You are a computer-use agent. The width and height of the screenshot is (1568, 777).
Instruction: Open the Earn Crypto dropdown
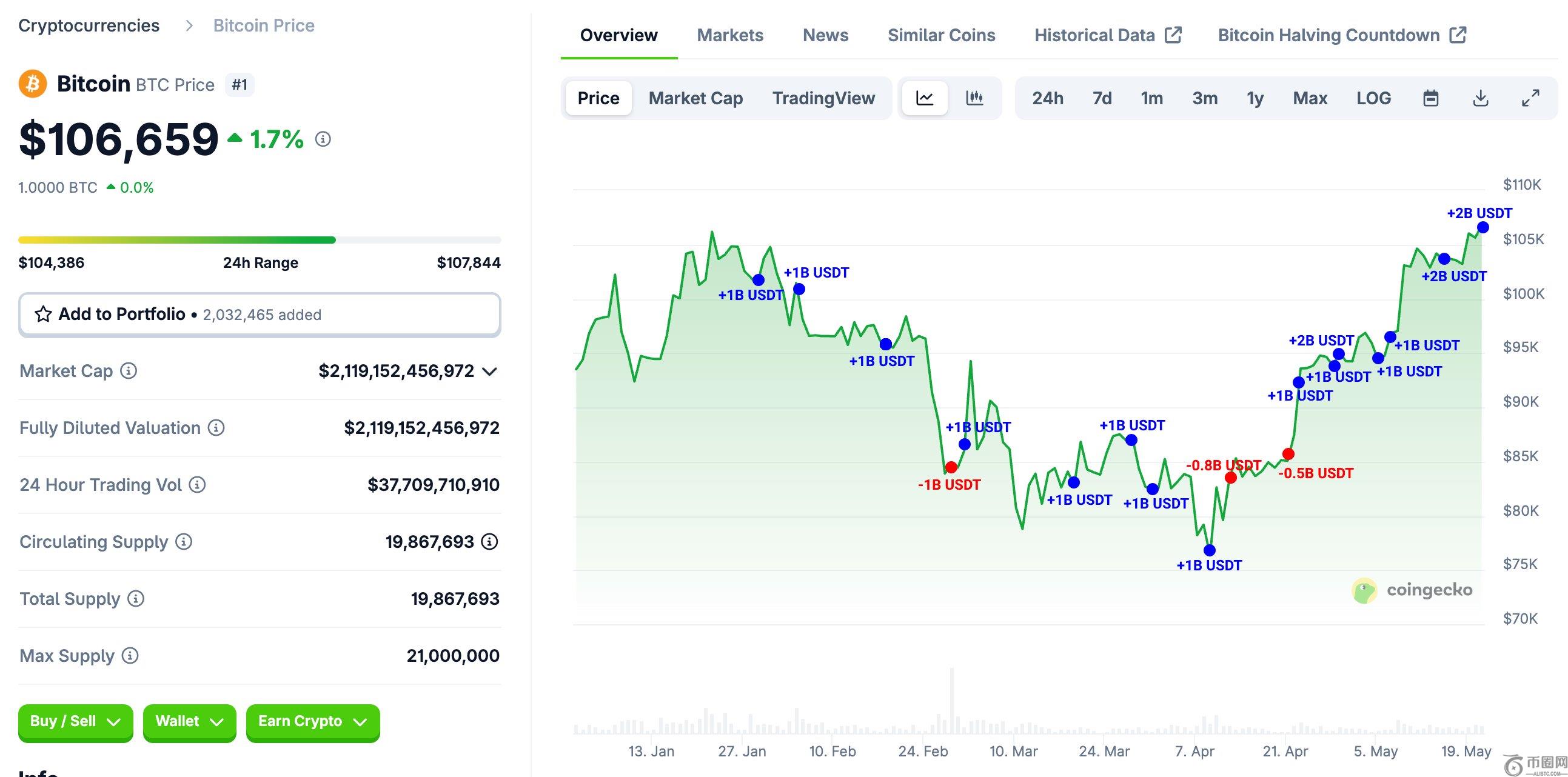tap(312, 722)
